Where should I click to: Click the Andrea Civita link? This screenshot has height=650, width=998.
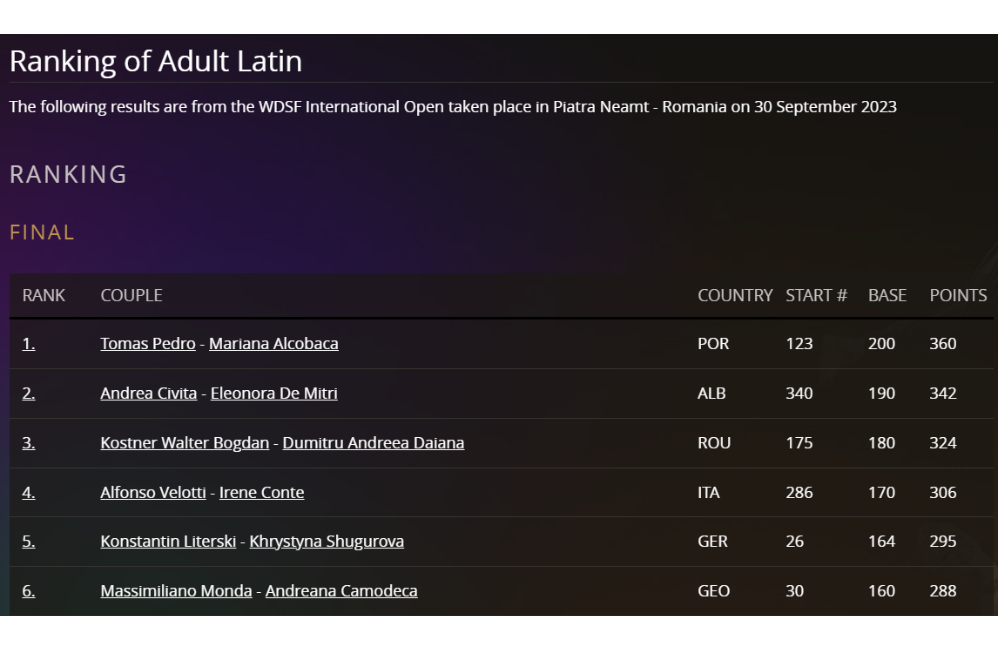[148, 393]
